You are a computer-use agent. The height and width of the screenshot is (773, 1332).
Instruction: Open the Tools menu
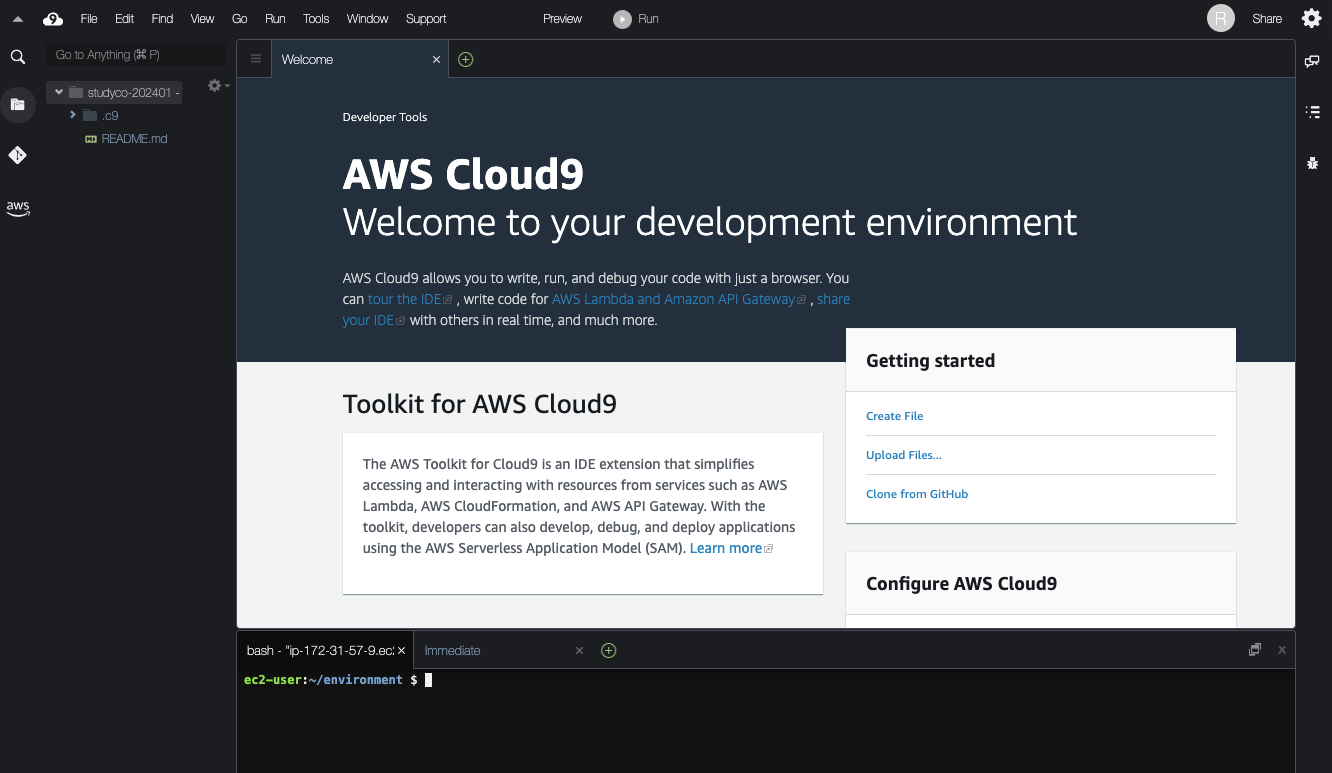pyautogui.click(x=315, y=18)
